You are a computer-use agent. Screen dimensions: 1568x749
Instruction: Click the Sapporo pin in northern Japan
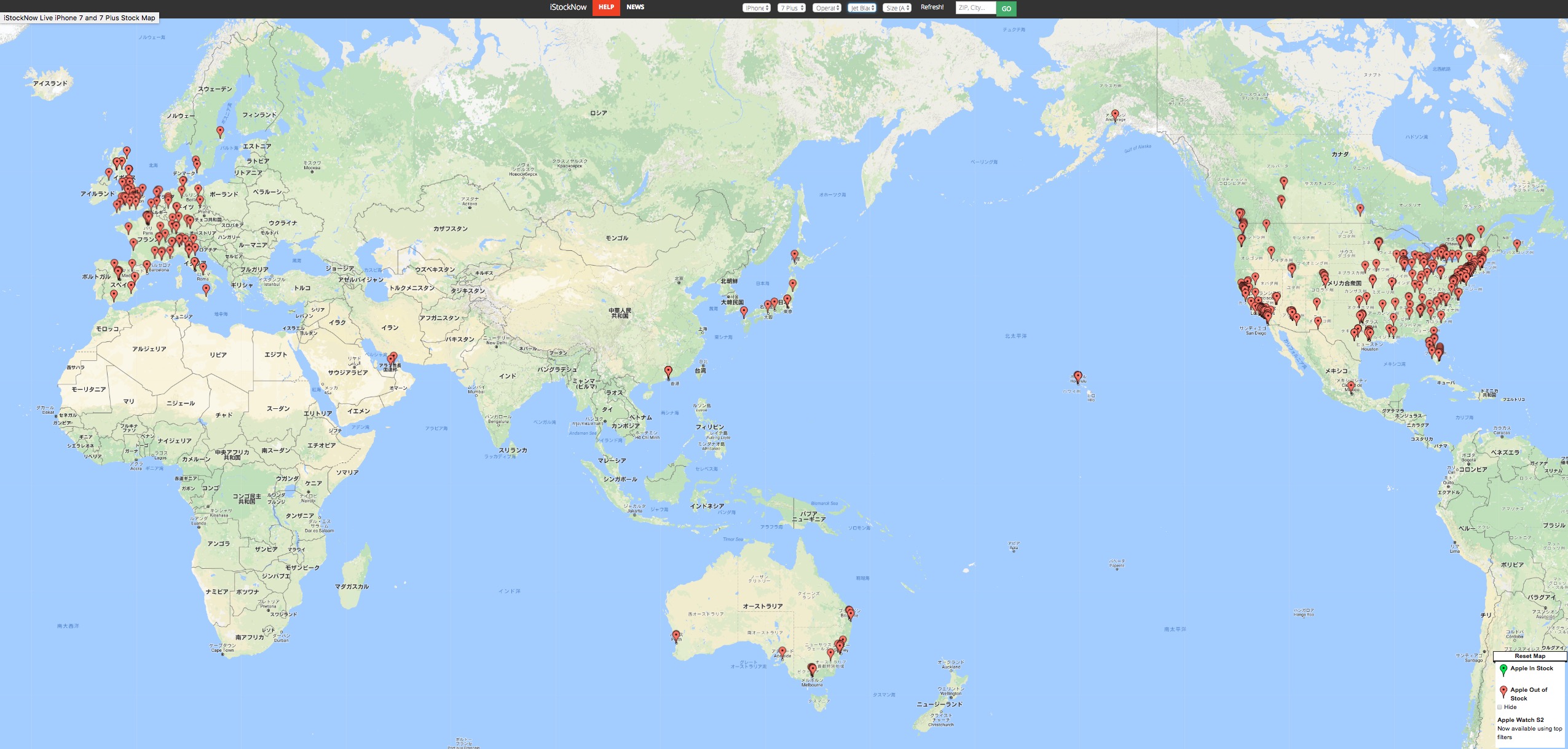(x=794, y=254)
